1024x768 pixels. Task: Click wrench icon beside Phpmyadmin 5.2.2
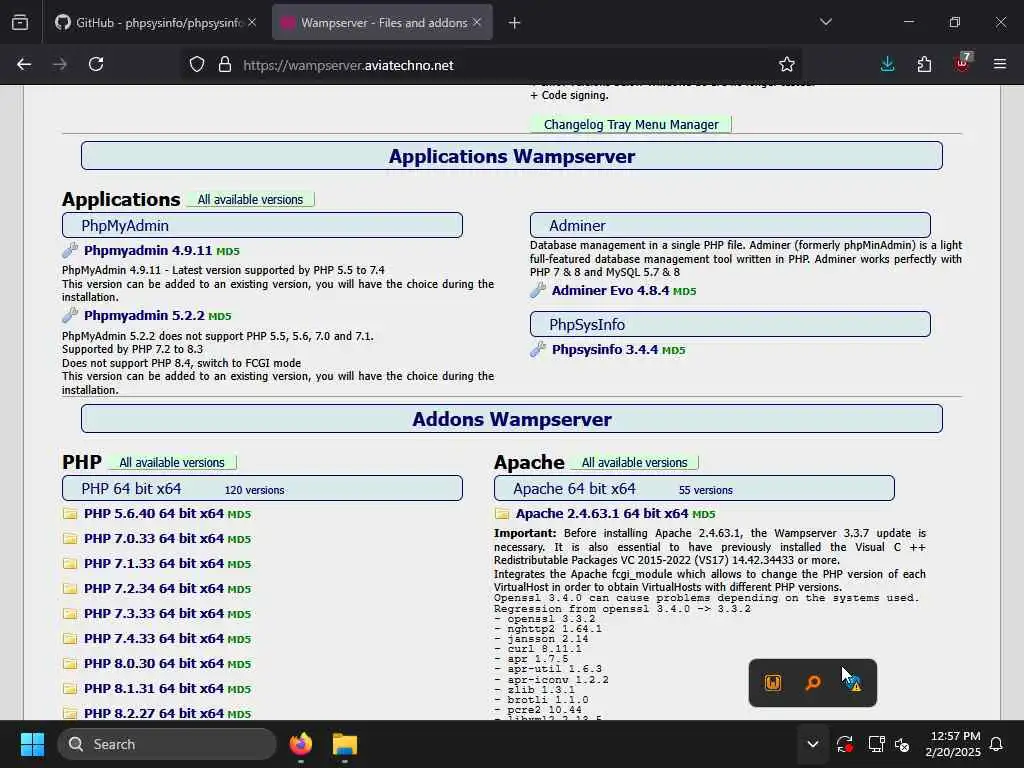click(70, 315)
